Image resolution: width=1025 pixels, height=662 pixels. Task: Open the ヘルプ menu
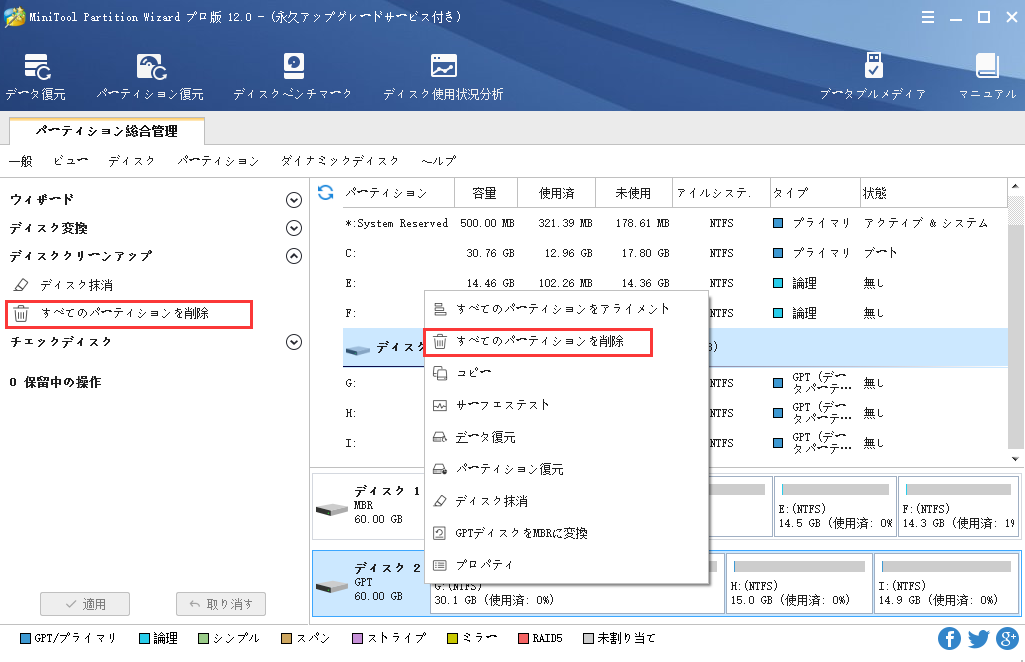pos(439,161)
